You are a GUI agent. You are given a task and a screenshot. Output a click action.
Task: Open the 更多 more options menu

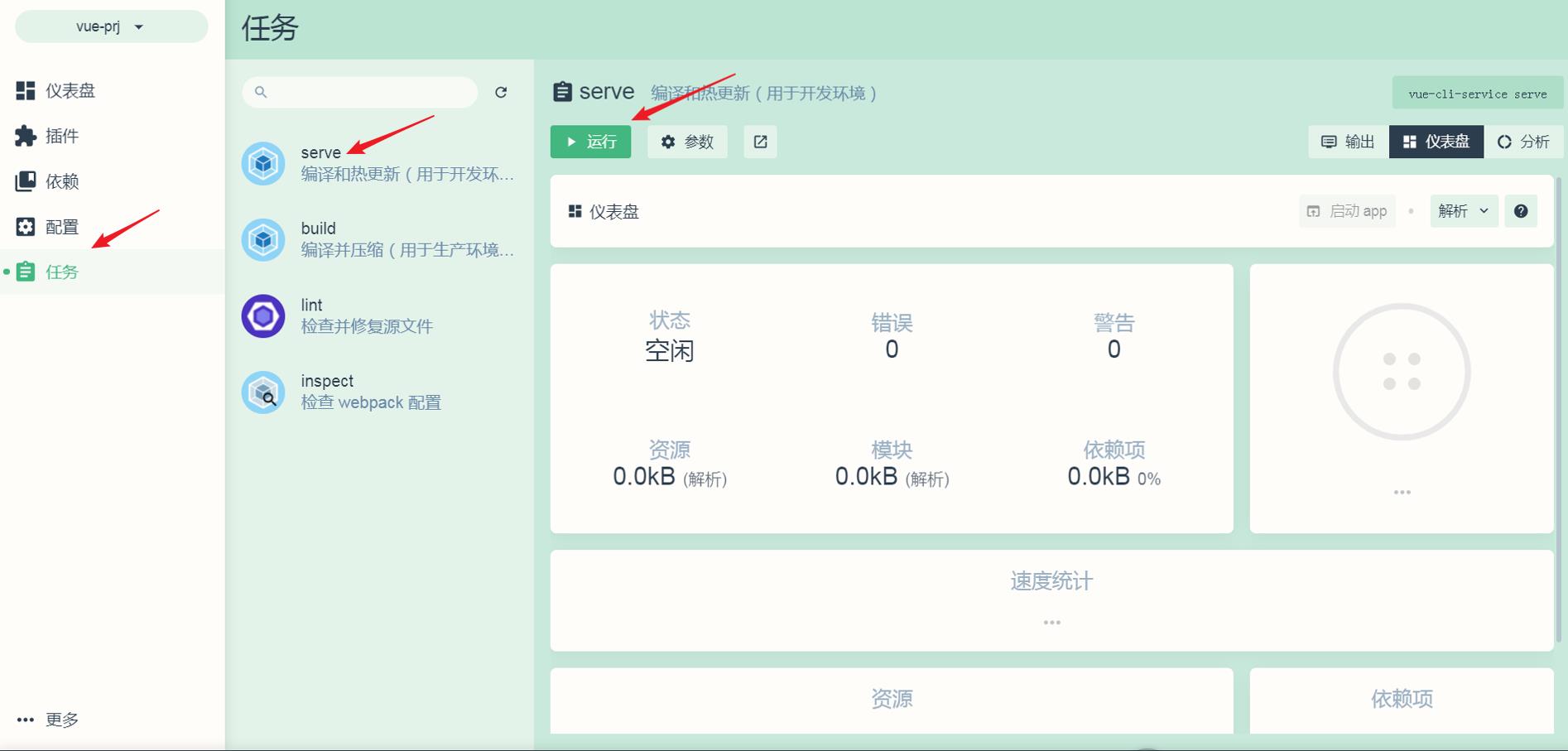(x=48, y=720)
